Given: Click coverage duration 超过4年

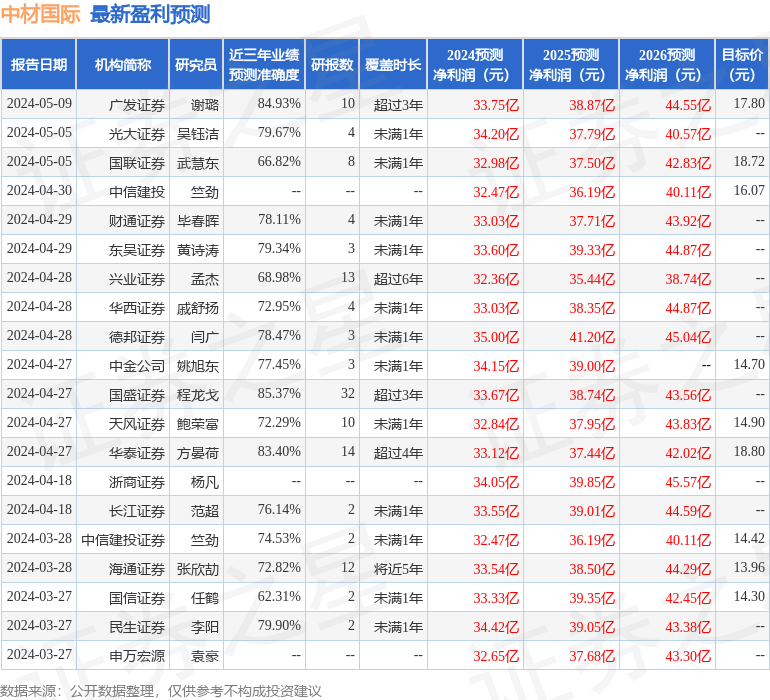Looking at the screenshot, I should [398, 452].
